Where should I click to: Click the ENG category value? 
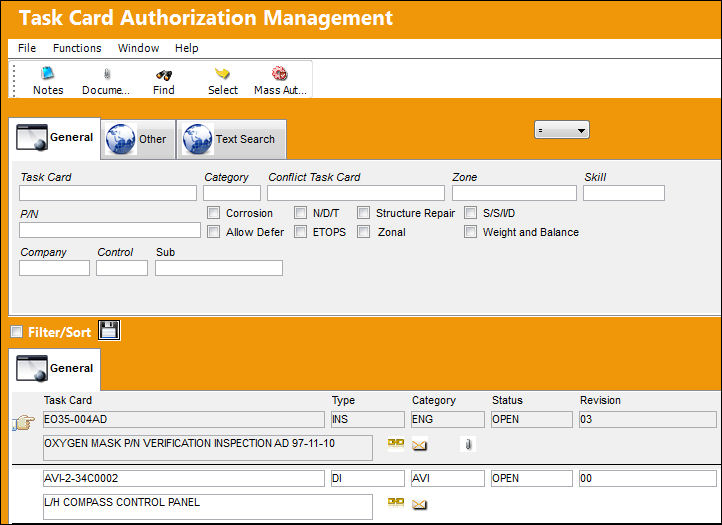coord(448,420)
